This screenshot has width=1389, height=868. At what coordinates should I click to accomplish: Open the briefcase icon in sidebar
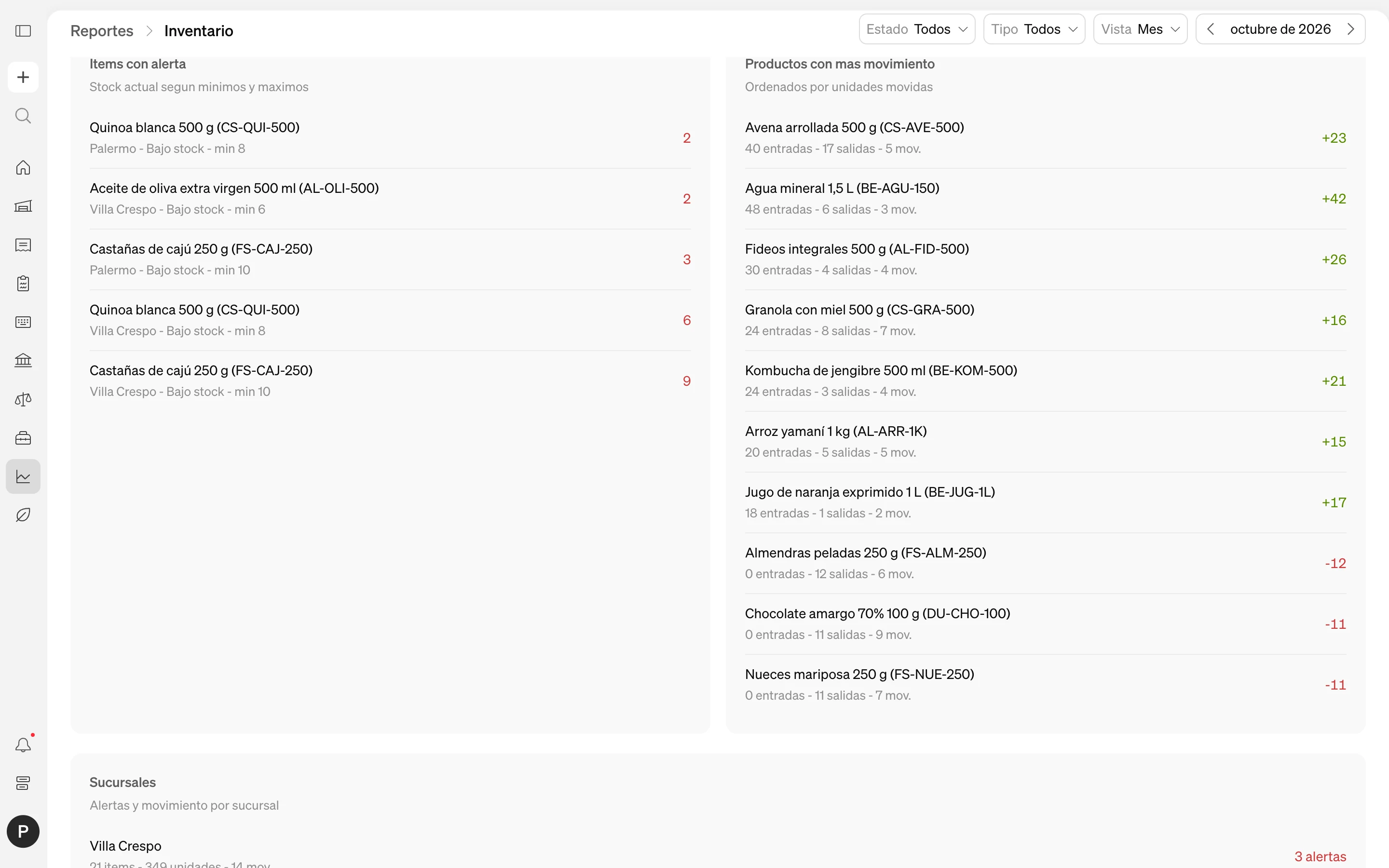pos(23,438)
